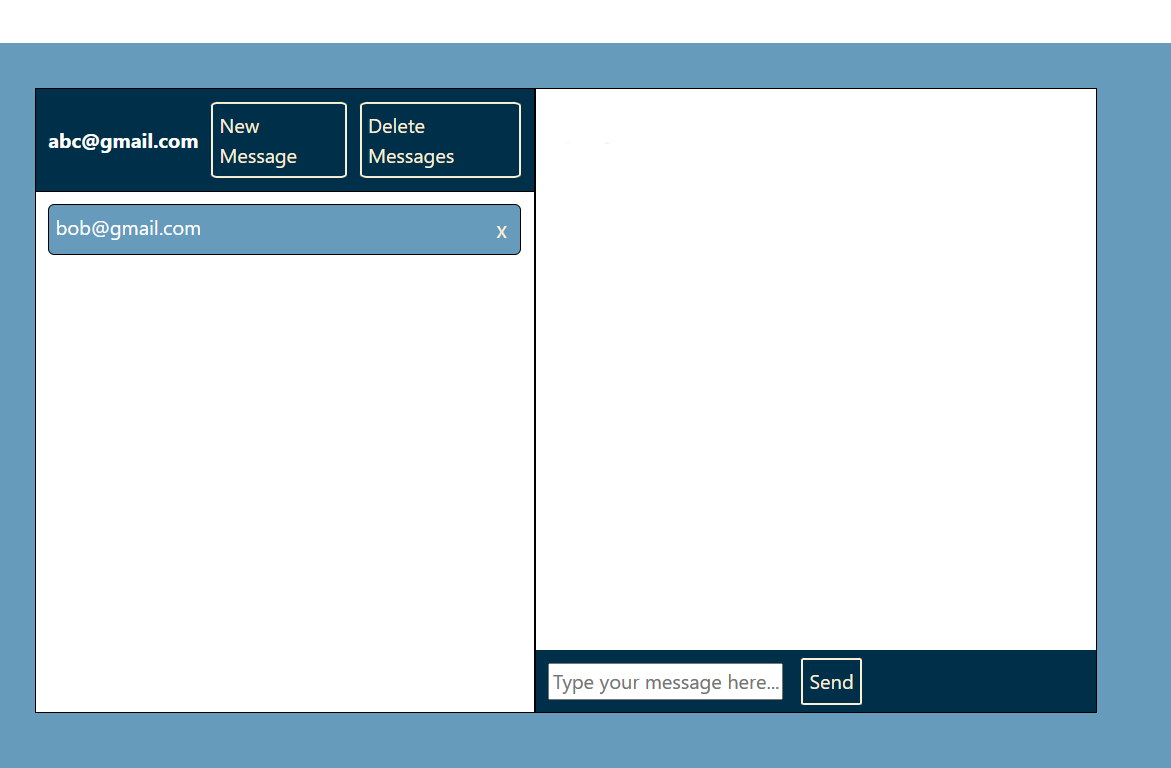
Task: Click the bottom message composer bar
Action: point(980,681)
